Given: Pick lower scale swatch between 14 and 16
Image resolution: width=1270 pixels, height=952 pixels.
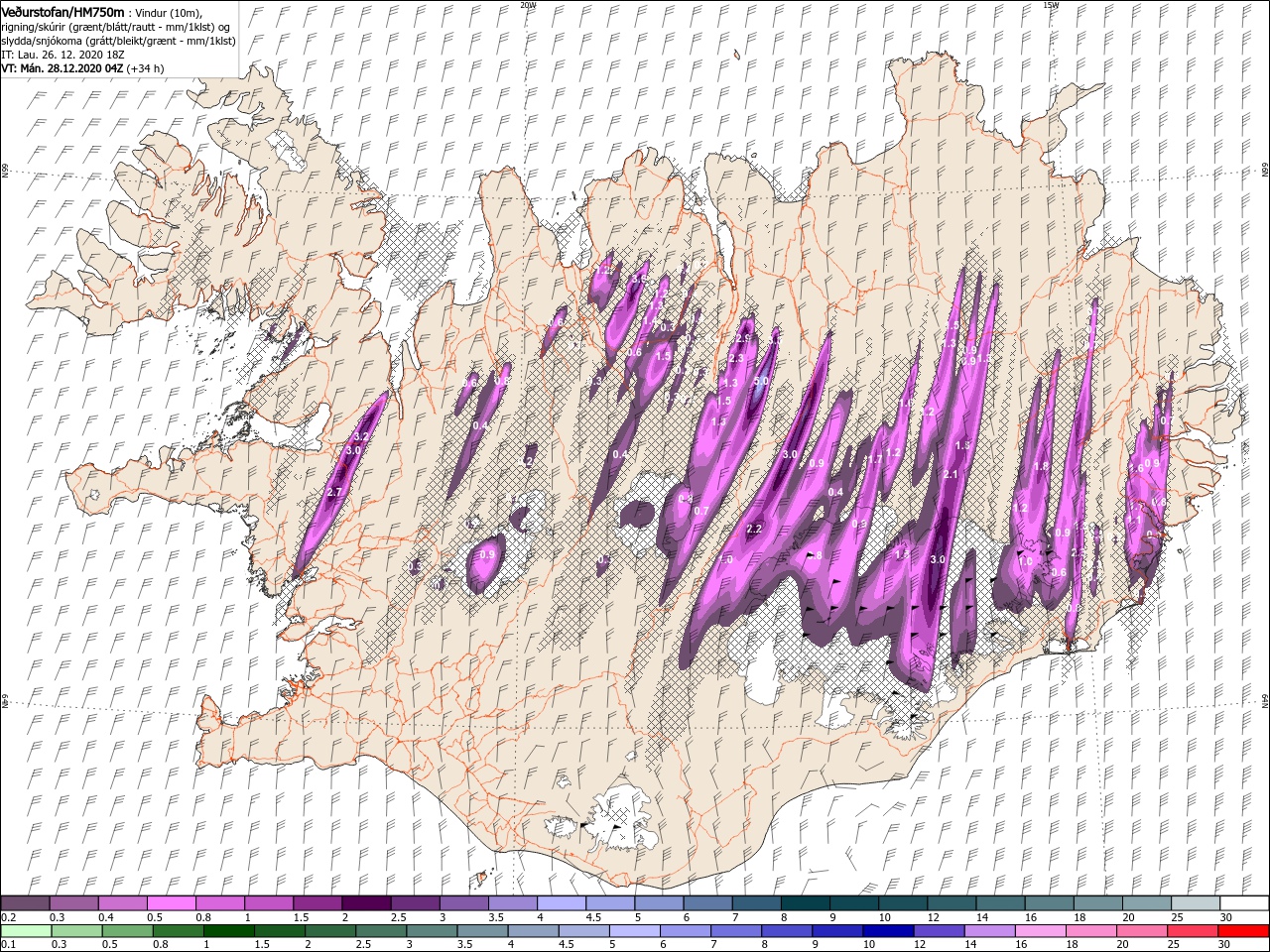Looking at the screenshot, I should (x=989, y=931).
